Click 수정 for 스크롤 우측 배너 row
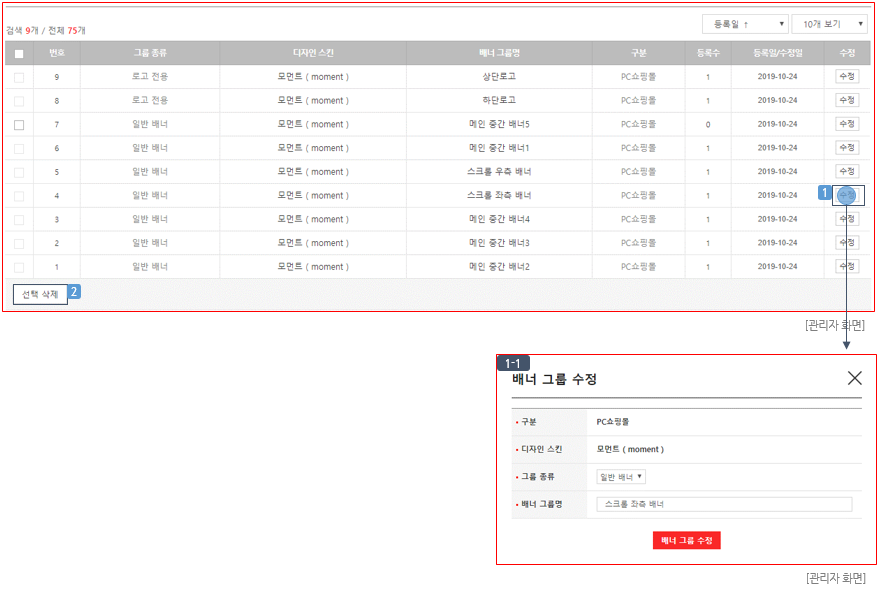881x589 pixels. (x=847, y=171)
